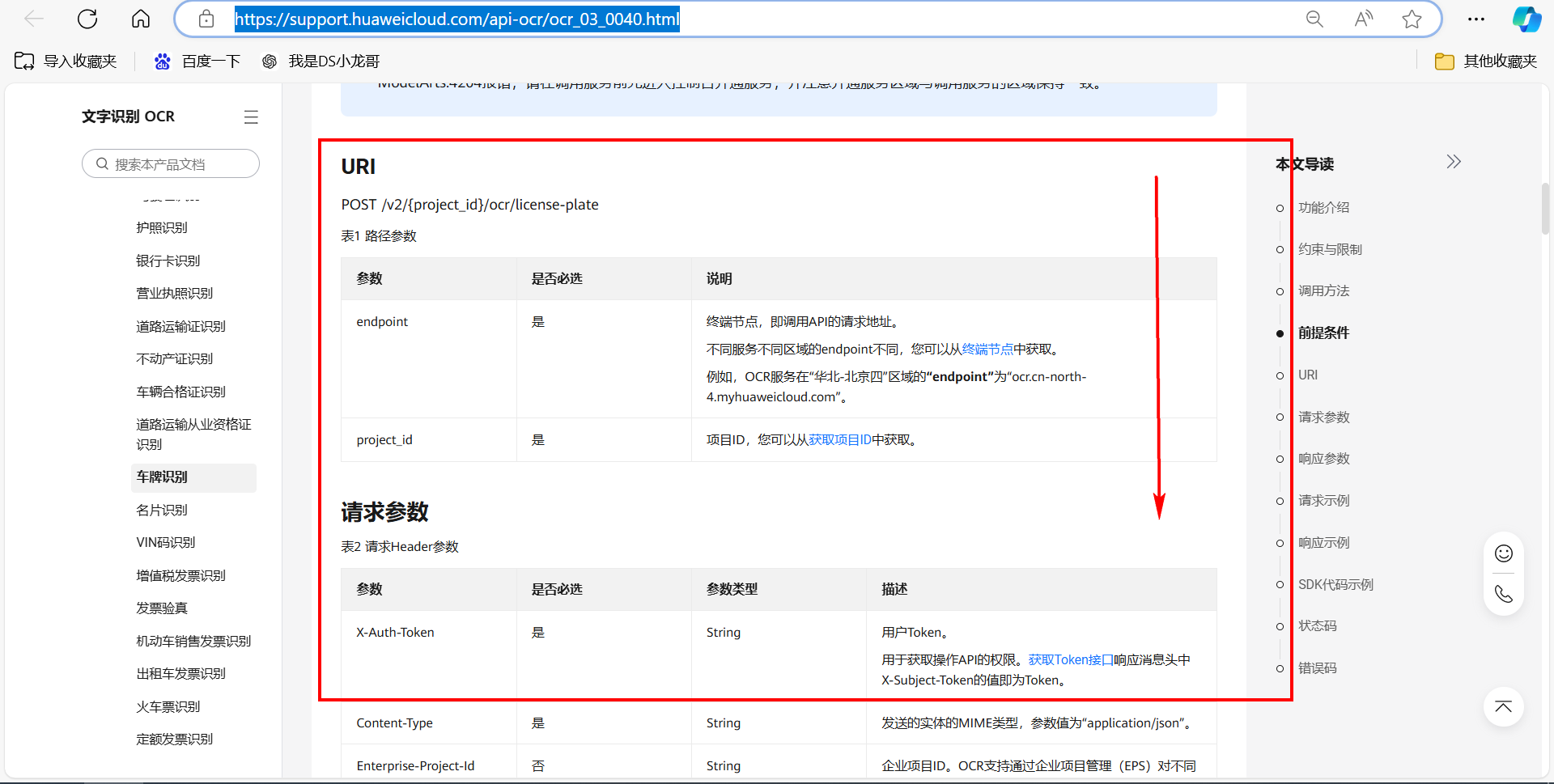Zoom out using the magnifier icon
Viewport: 1554px width, 784px height.
coord(1314,19)
